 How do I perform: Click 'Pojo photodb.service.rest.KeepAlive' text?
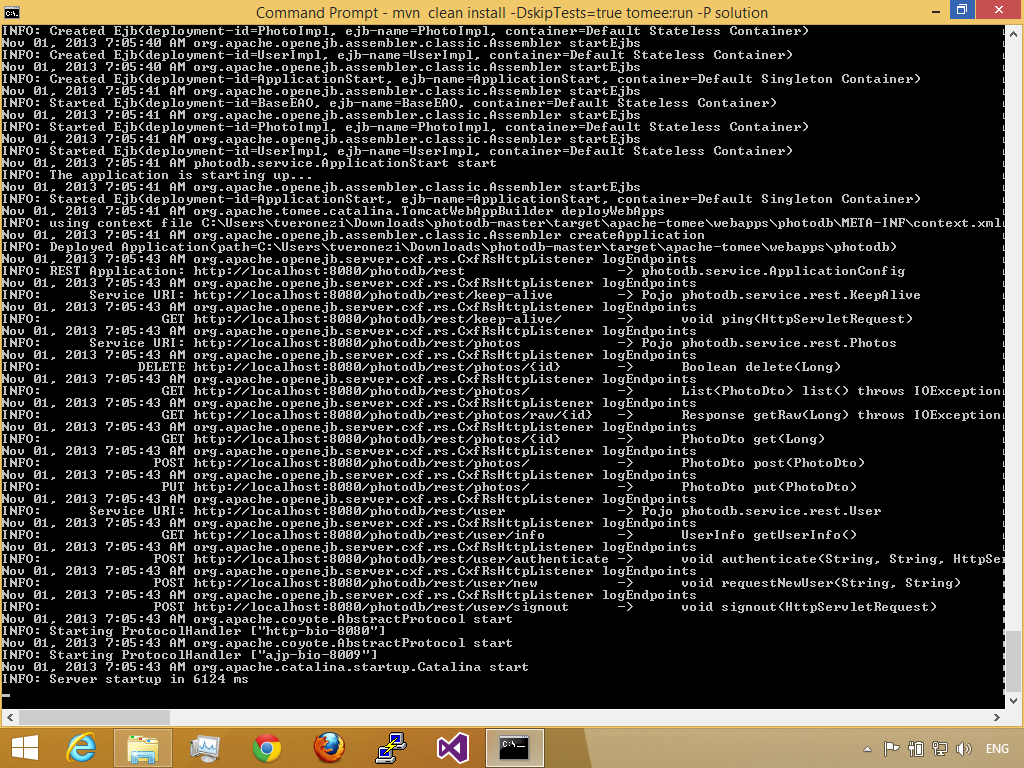(x=780, y=295)
